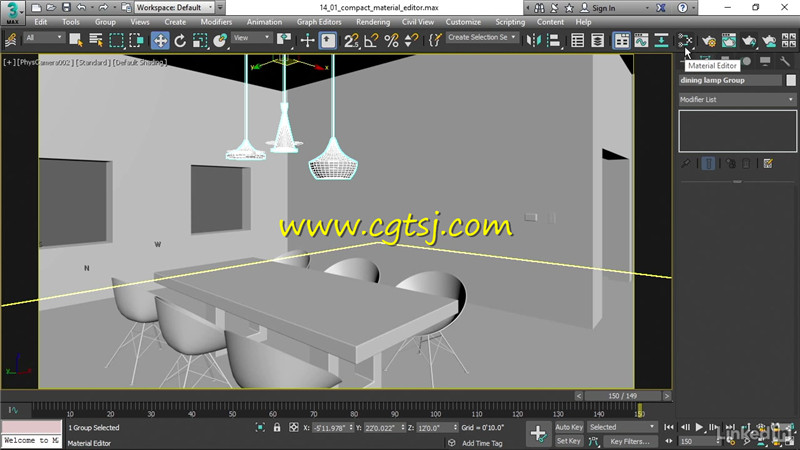The image size is (800, 450).
Task: Click the pink MAXScript listener box
Action: [32, 427]
